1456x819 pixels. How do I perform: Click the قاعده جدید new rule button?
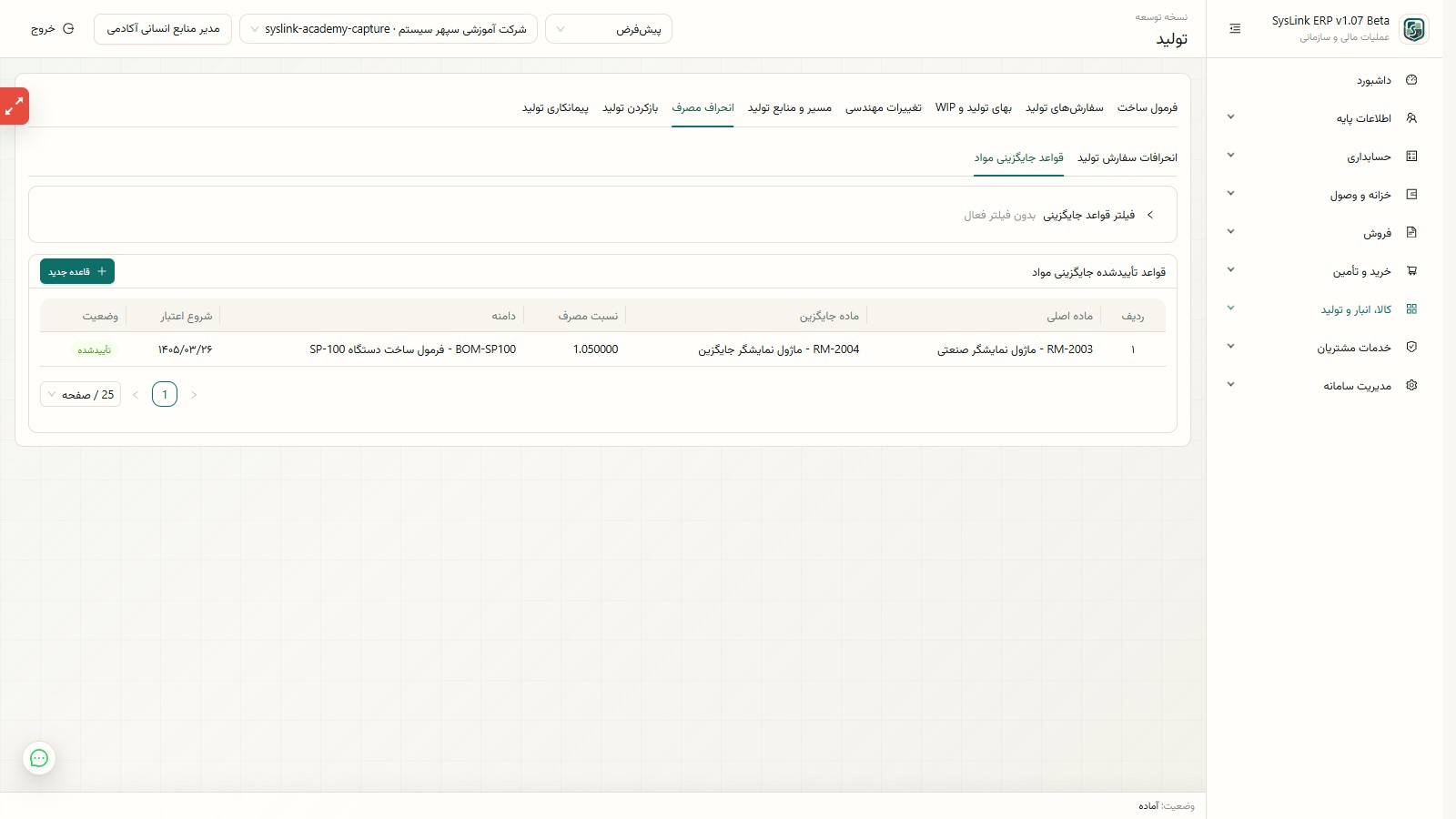point(77,271)
